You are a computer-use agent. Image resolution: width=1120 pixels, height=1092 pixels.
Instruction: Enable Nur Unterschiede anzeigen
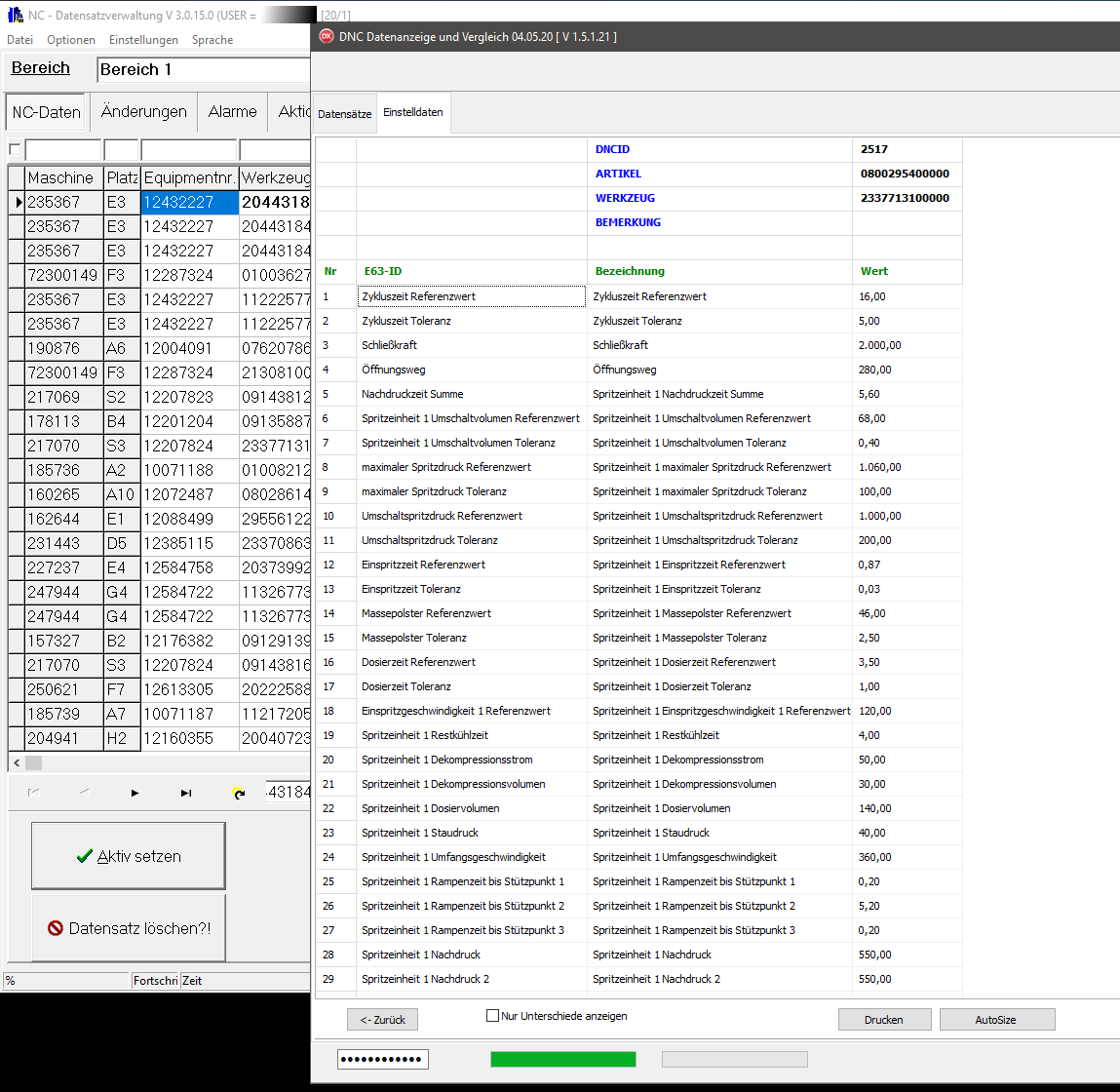[x=492, y=1016]
